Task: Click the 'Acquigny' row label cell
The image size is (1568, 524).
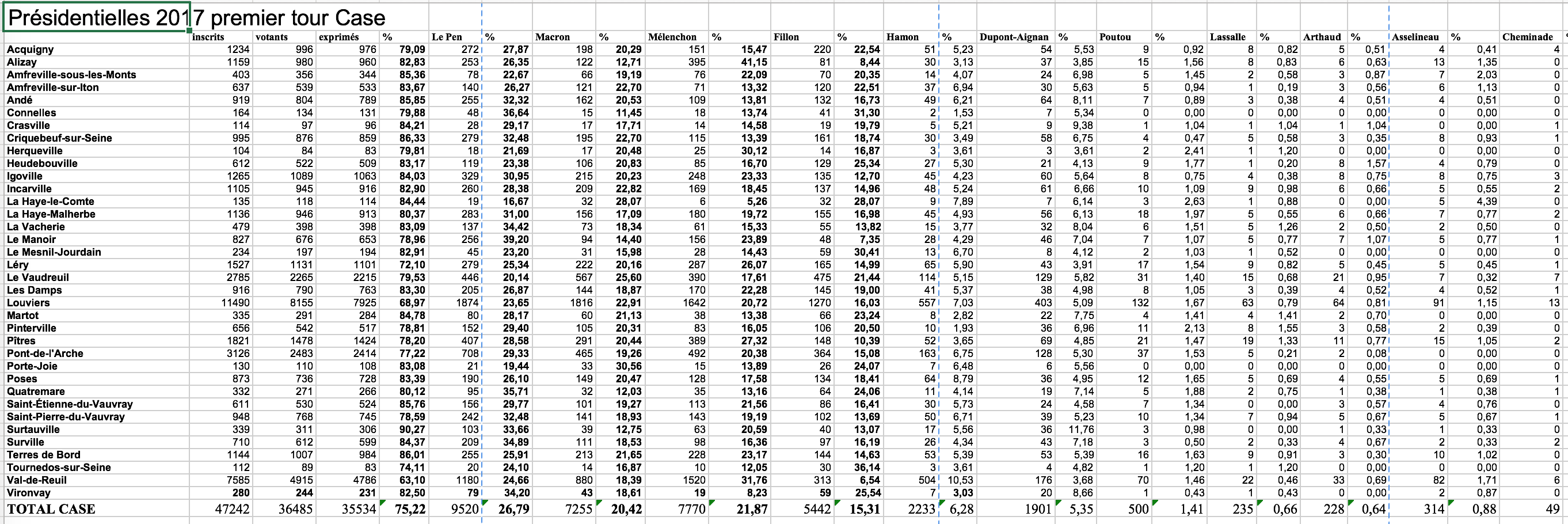Action: pos(31,50)
